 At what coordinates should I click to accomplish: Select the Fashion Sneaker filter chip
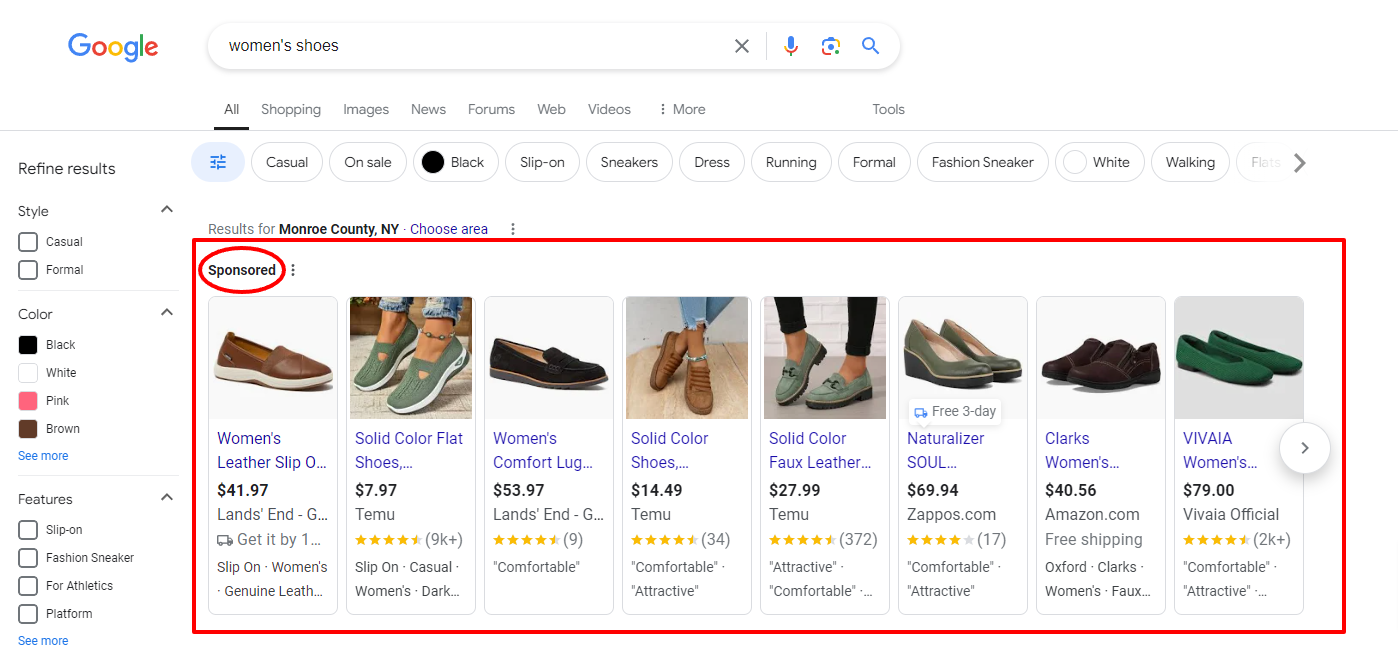[x=983, y=162]
